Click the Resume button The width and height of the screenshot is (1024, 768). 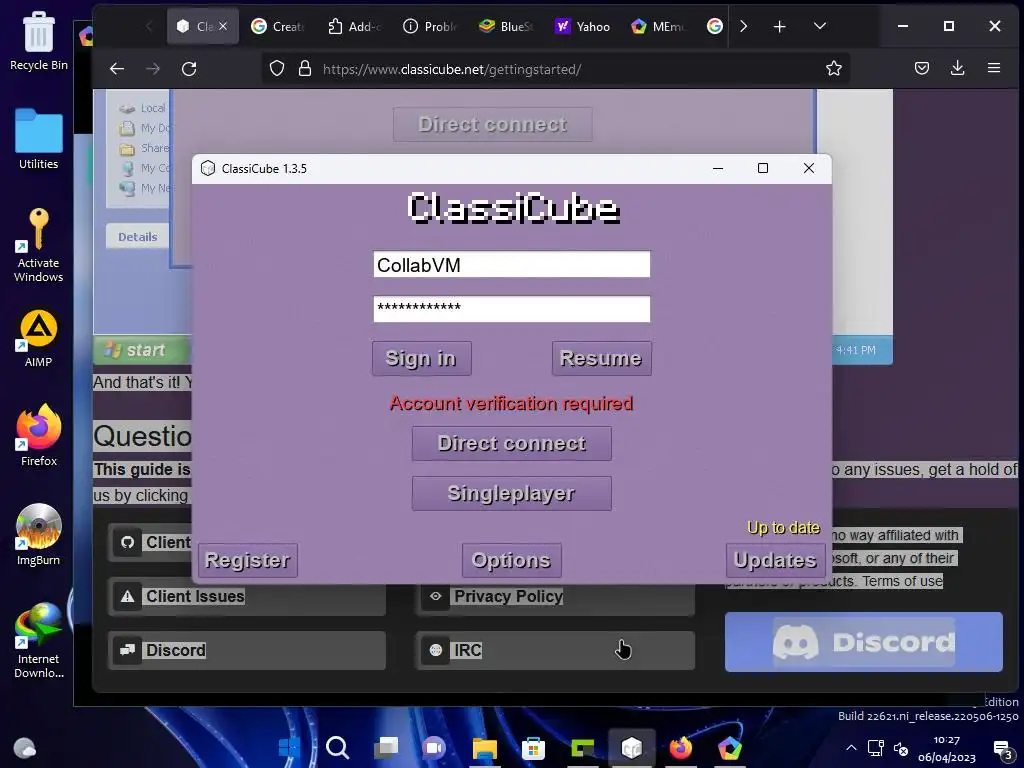(x=601, y=358)
